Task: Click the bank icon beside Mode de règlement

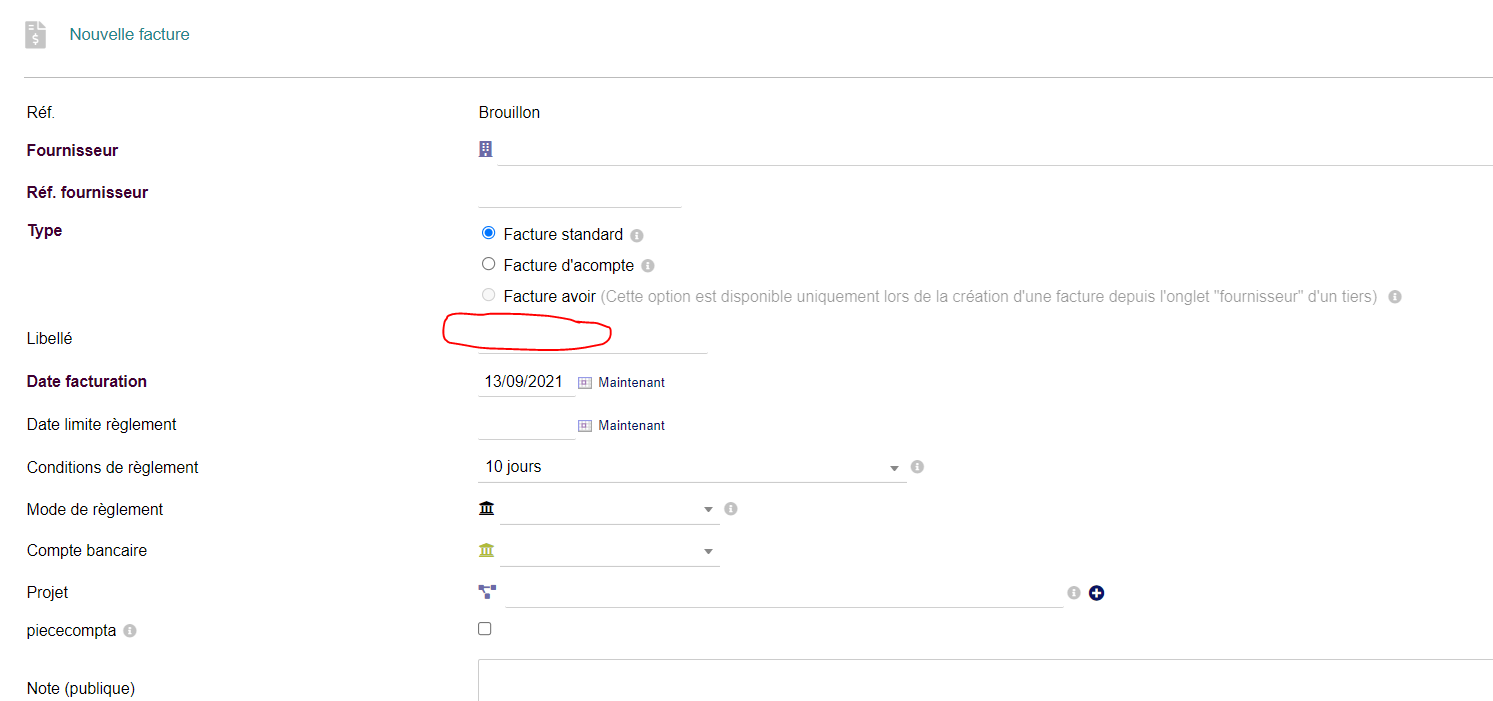Action: pos(486,508)
